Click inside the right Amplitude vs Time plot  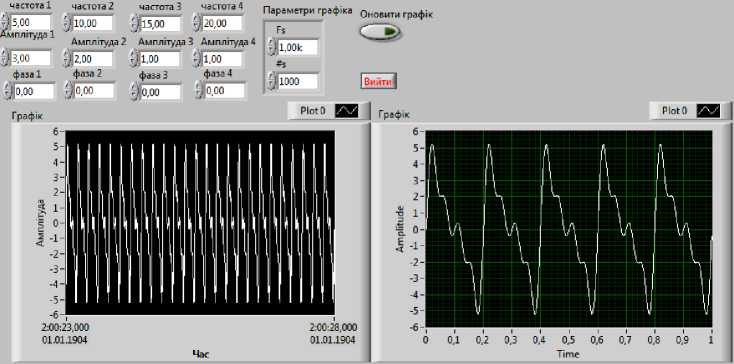point(569,228)
